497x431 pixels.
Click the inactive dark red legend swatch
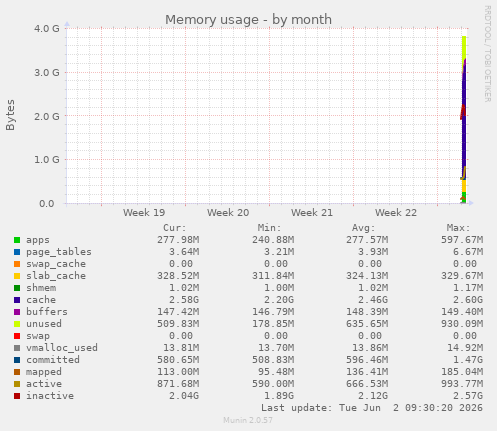click(x=17, y=396)
